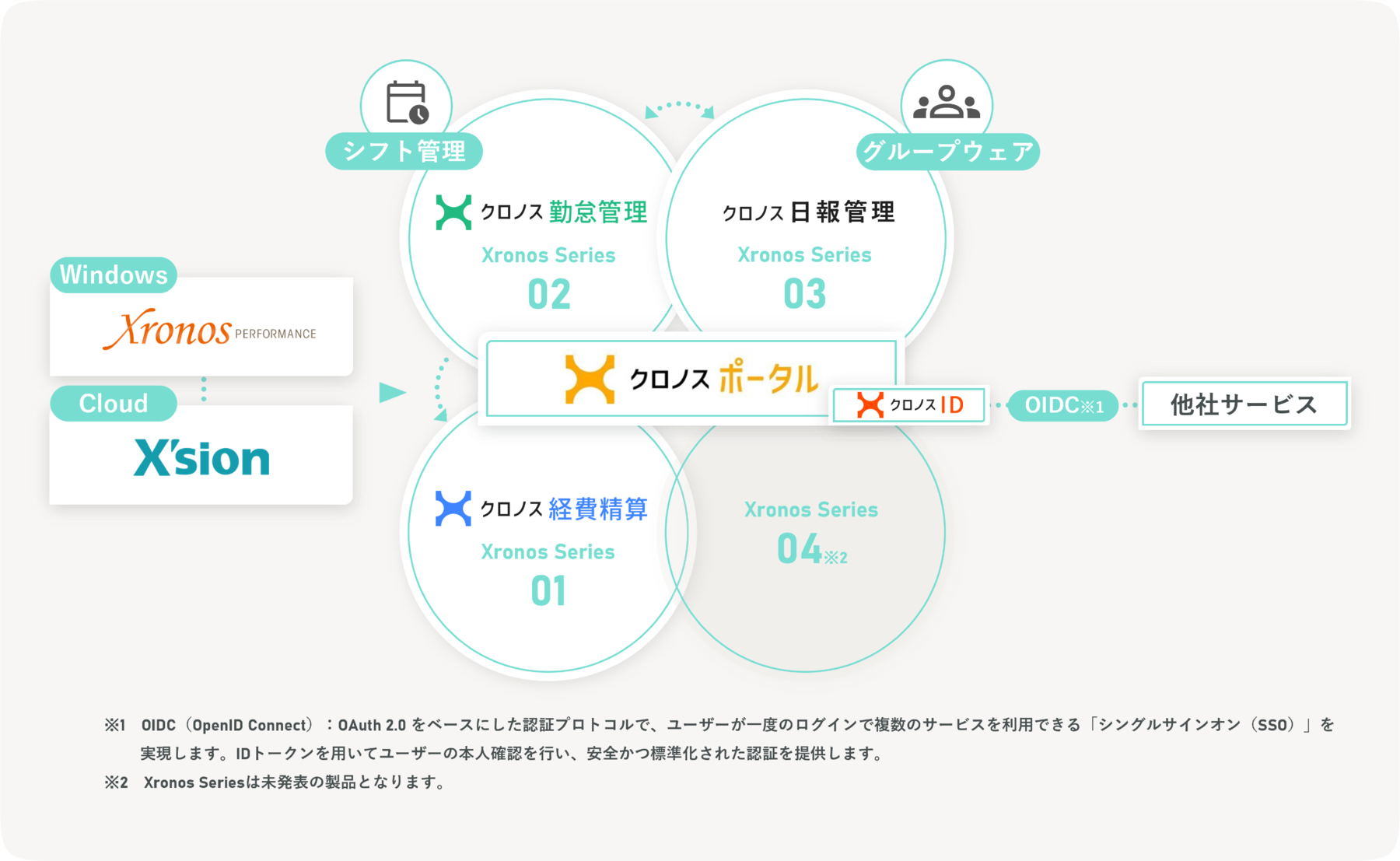Click 'Xronos Series' text above 02

pyautogui.click(x=548, y=255)
